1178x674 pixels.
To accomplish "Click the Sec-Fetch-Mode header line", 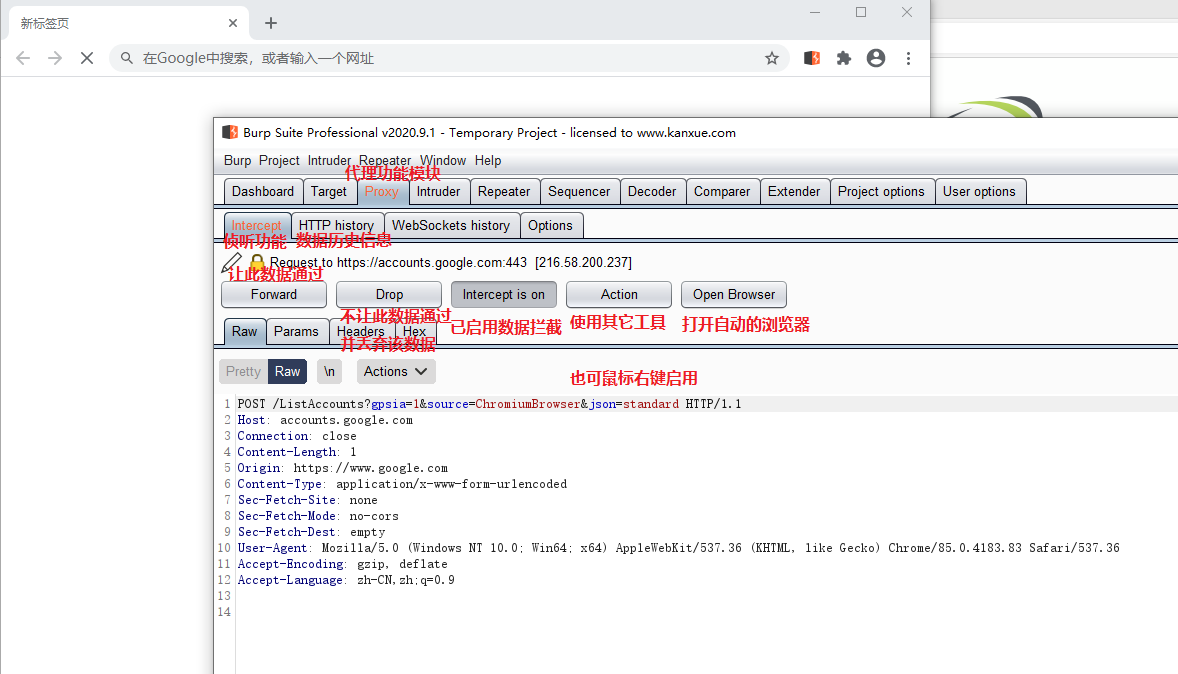I will click(318, 516).
